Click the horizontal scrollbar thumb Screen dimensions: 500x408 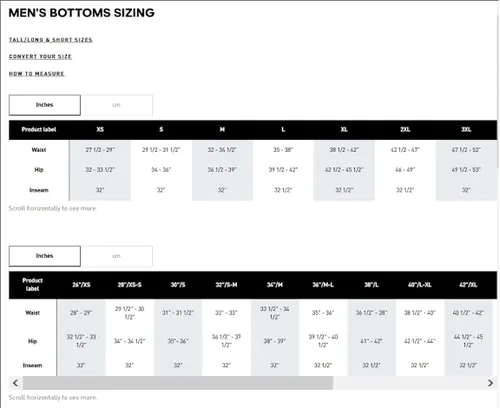tap(178, 383)
